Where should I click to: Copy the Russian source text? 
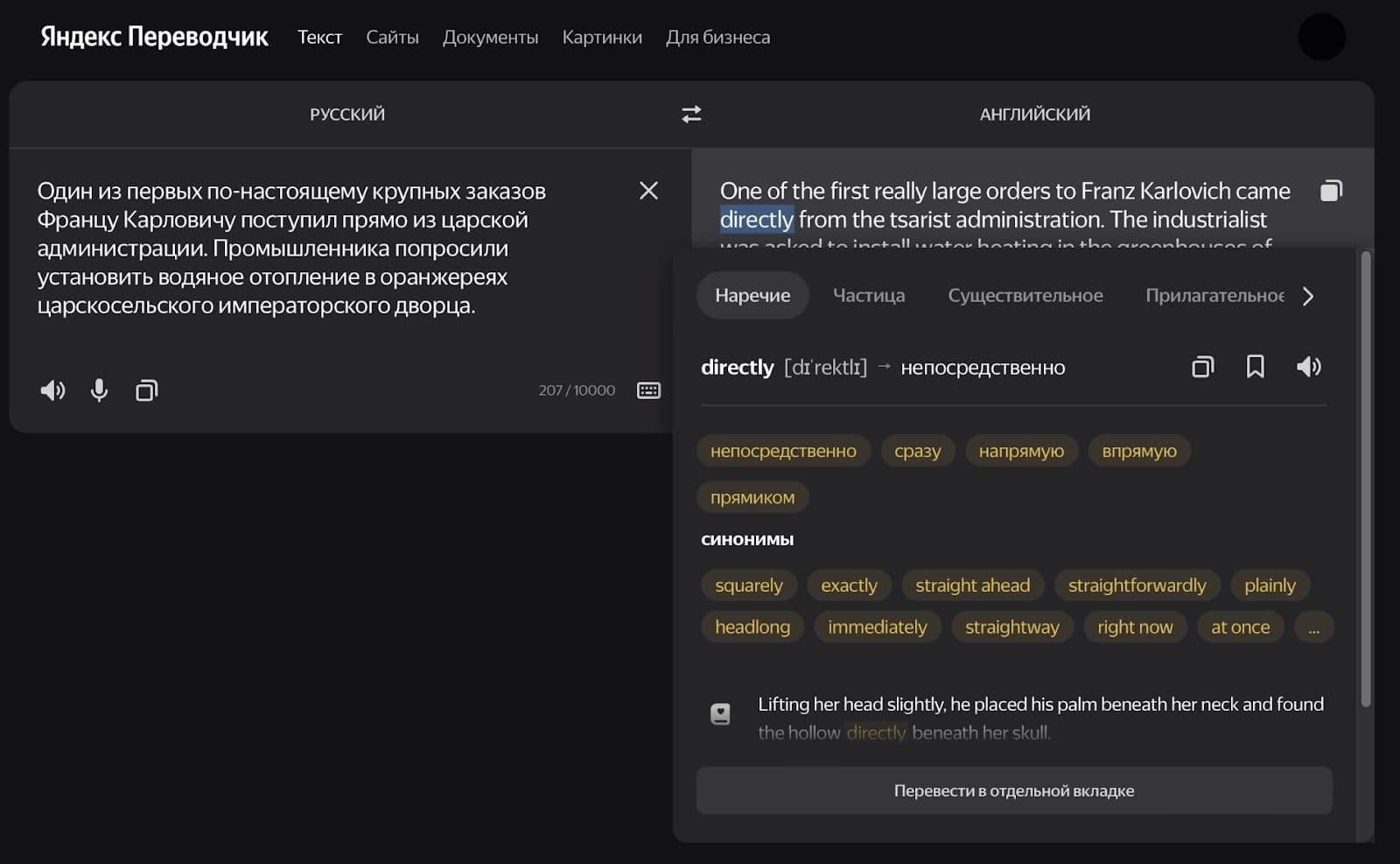(x=146, y=390)
